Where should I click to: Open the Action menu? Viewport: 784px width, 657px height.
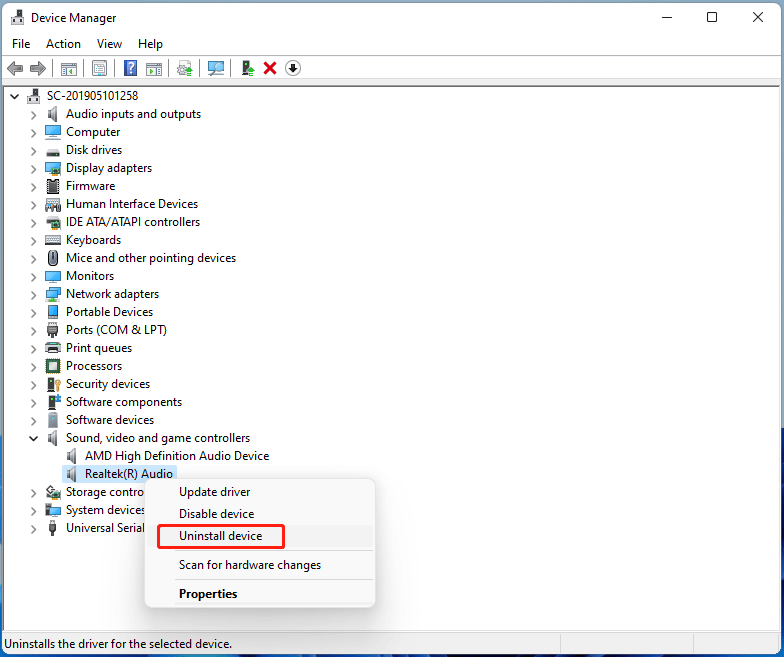point(64,44)
